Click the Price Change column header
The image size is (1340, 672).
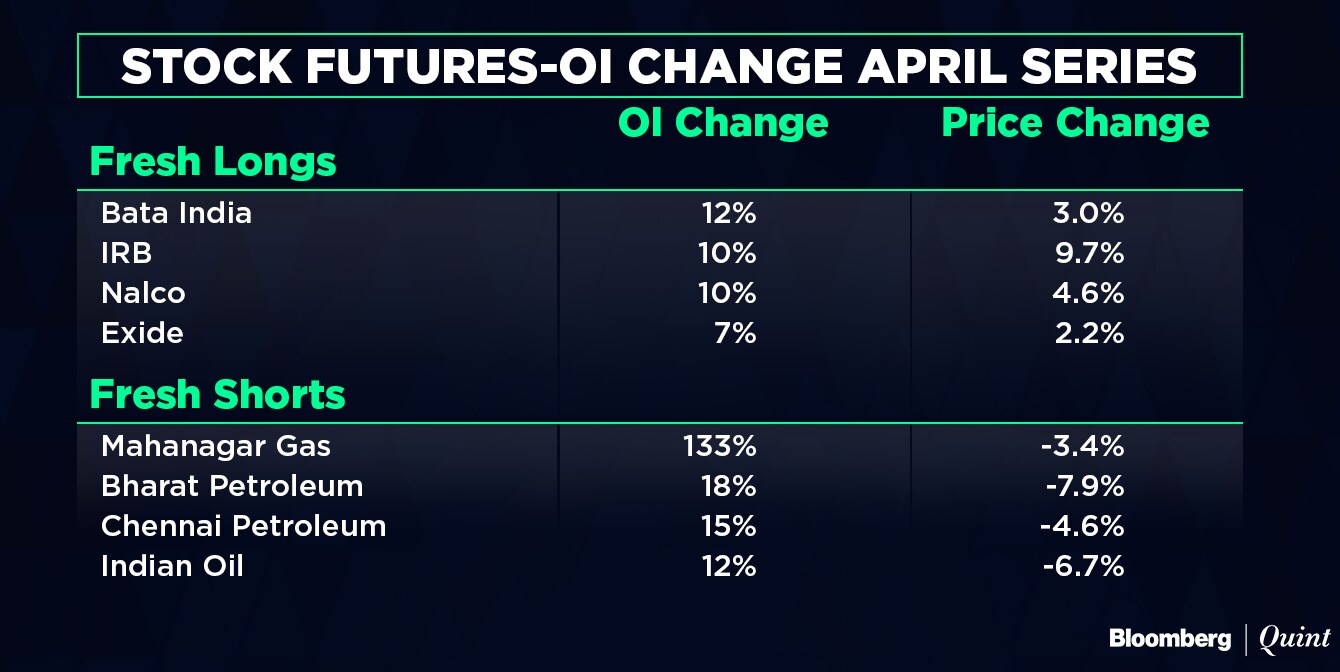tap(1075, 123)
